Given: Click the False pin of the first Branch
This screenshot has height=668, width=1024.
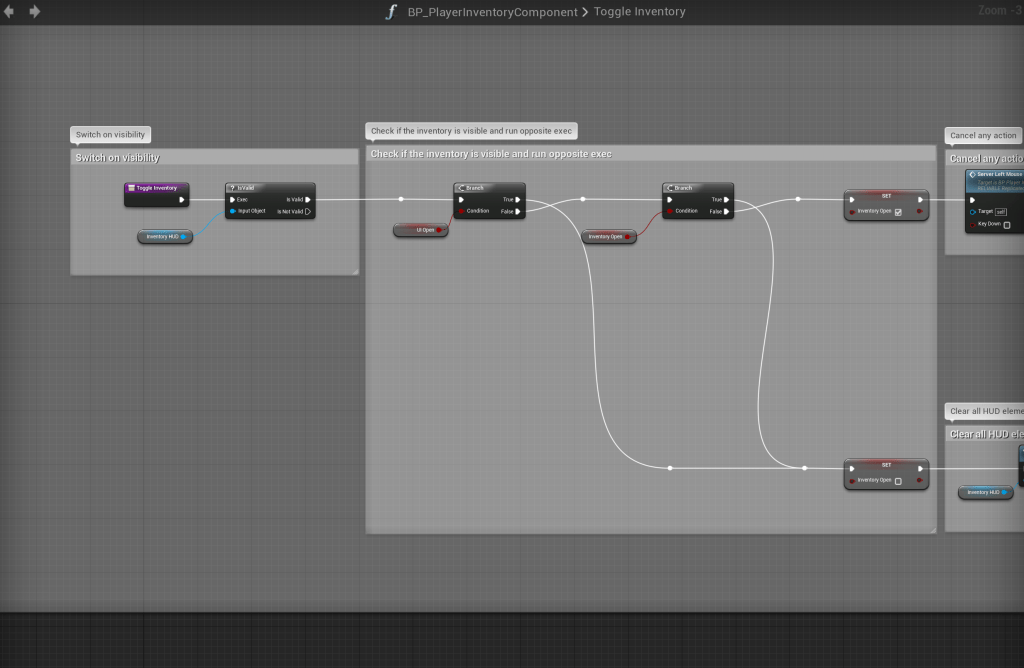Looking at the screenshot, I should (517, 211).
